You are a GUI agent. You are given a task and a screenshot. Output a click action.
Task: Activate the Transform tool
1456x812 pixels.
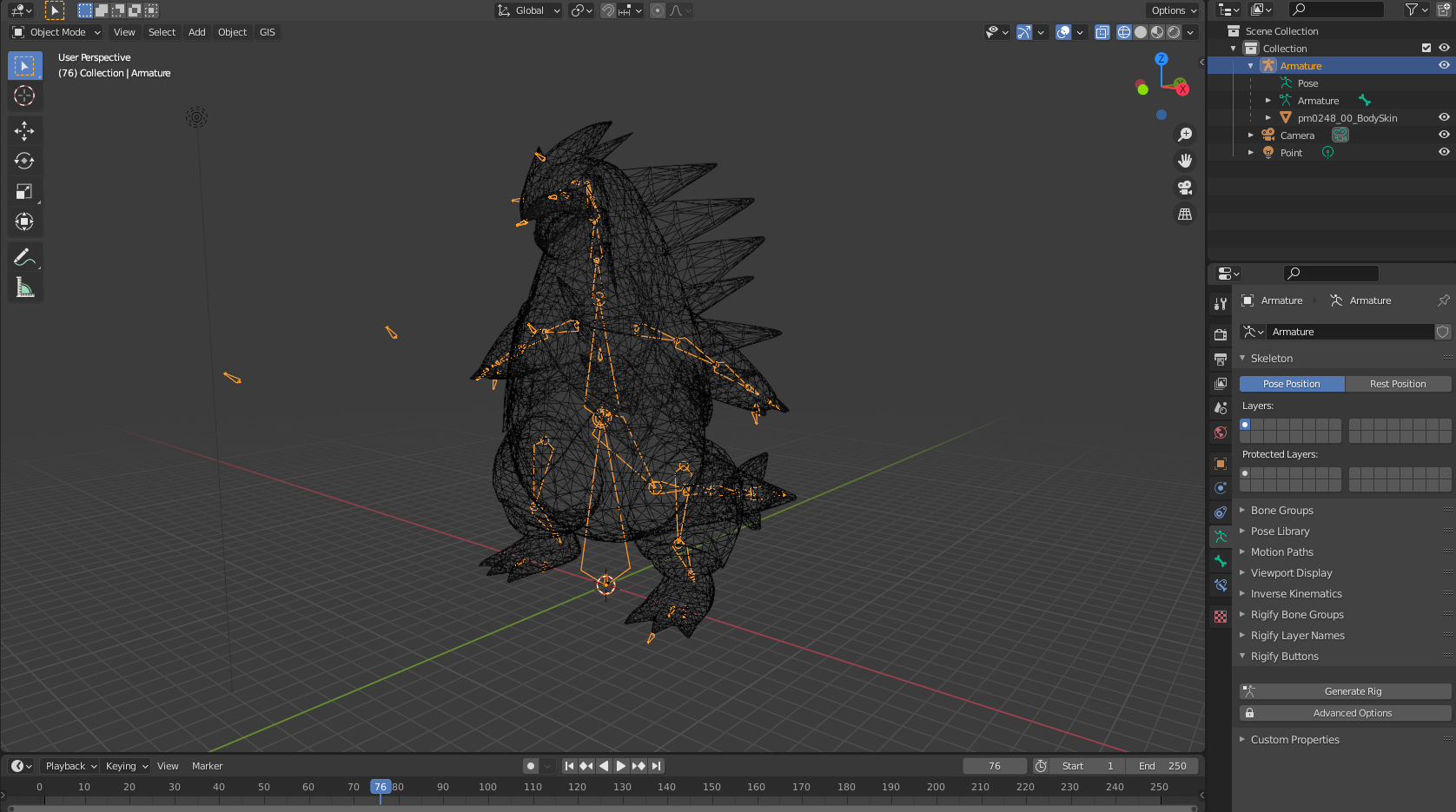(x=24, y=221)
